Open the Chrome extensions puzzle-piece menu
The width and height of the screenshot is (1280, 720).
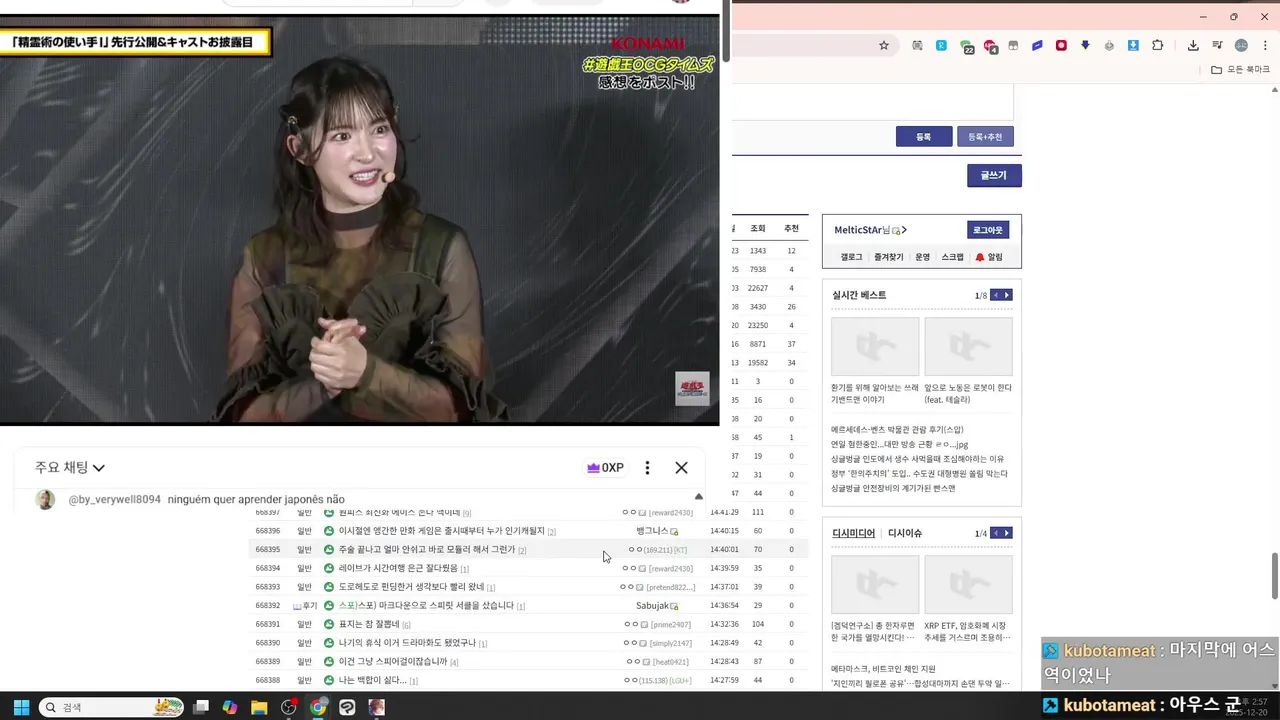[1157, 45]
